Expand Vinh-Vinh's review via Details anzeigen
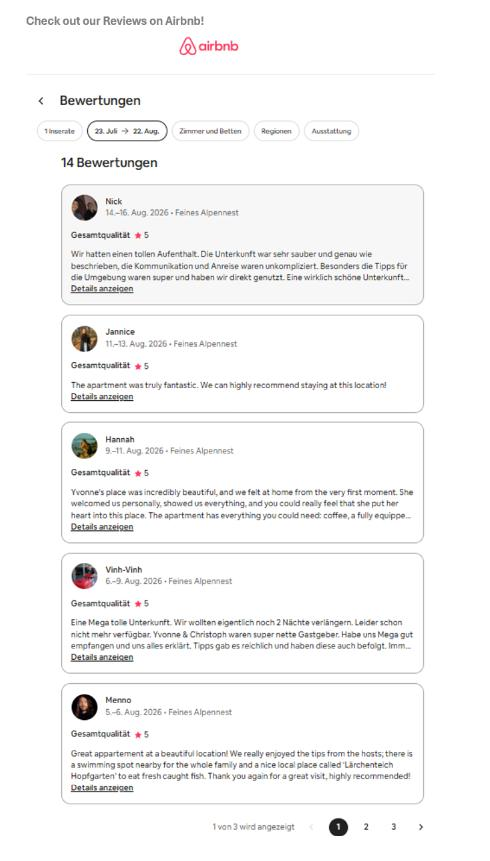Screen dimensions: 490x861 tap(102, 657)
